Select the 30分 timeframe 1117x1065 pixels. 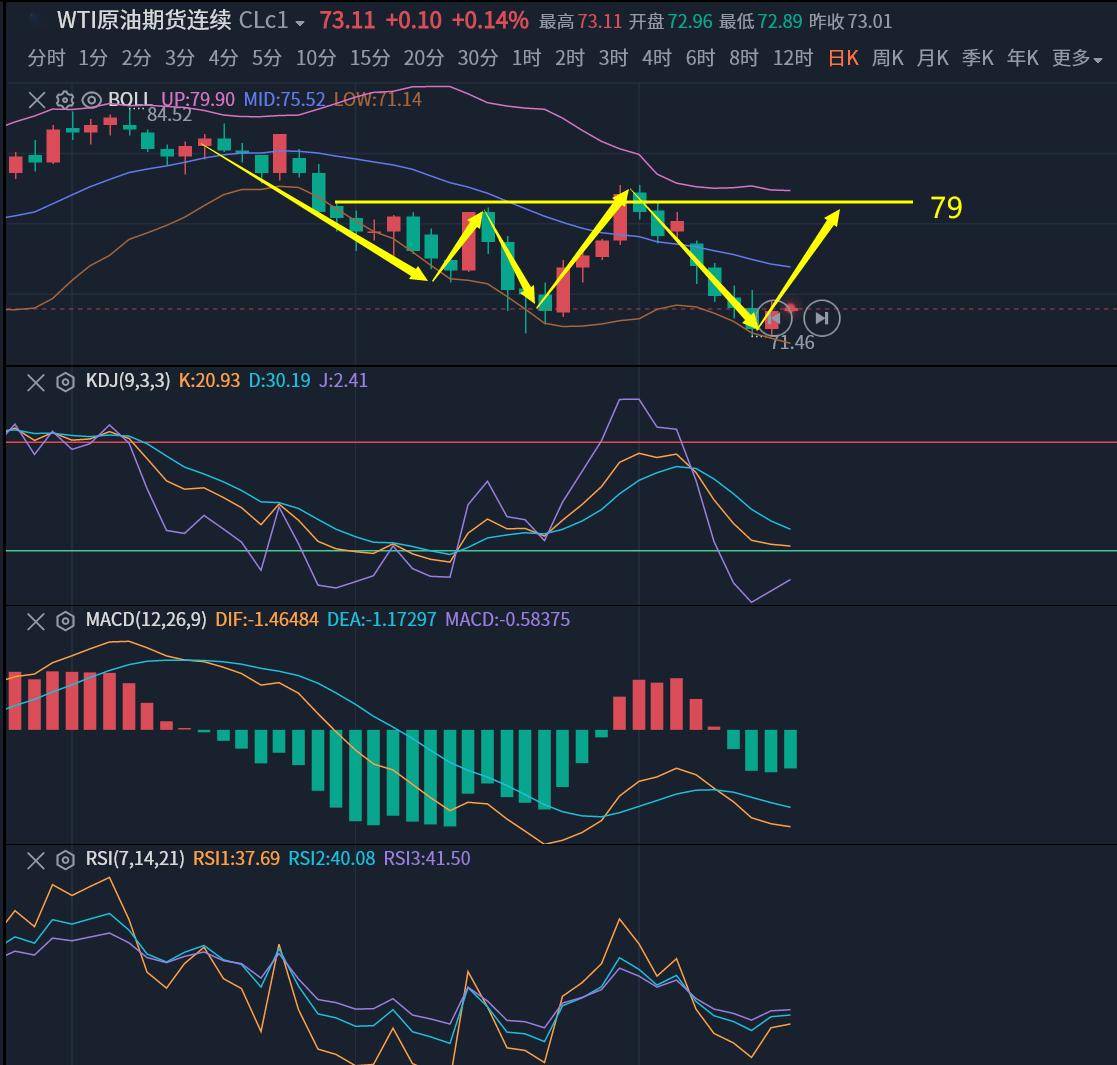(x=477, y=58)
